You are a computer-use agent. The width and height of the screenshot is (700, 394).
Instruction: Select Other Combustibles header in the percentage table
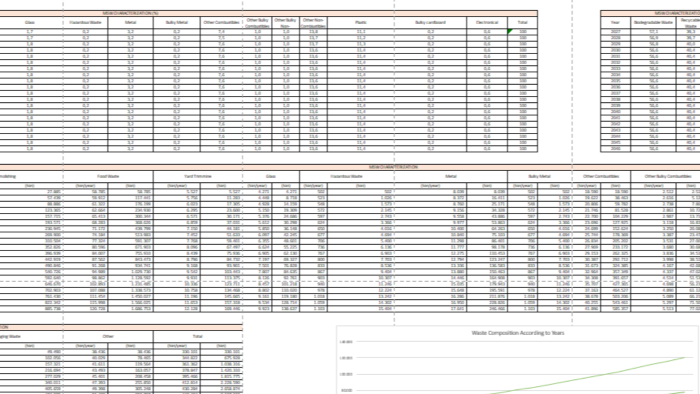click(221, 22)
